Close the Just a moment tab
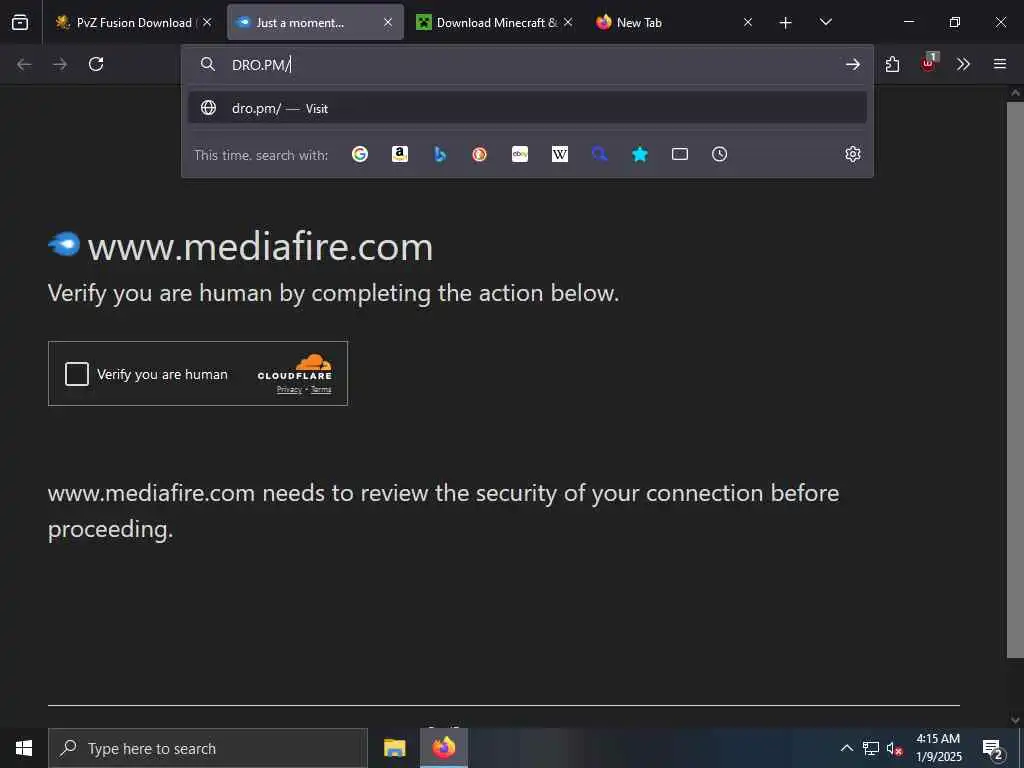1024x768 pixels. coord(388,22)
